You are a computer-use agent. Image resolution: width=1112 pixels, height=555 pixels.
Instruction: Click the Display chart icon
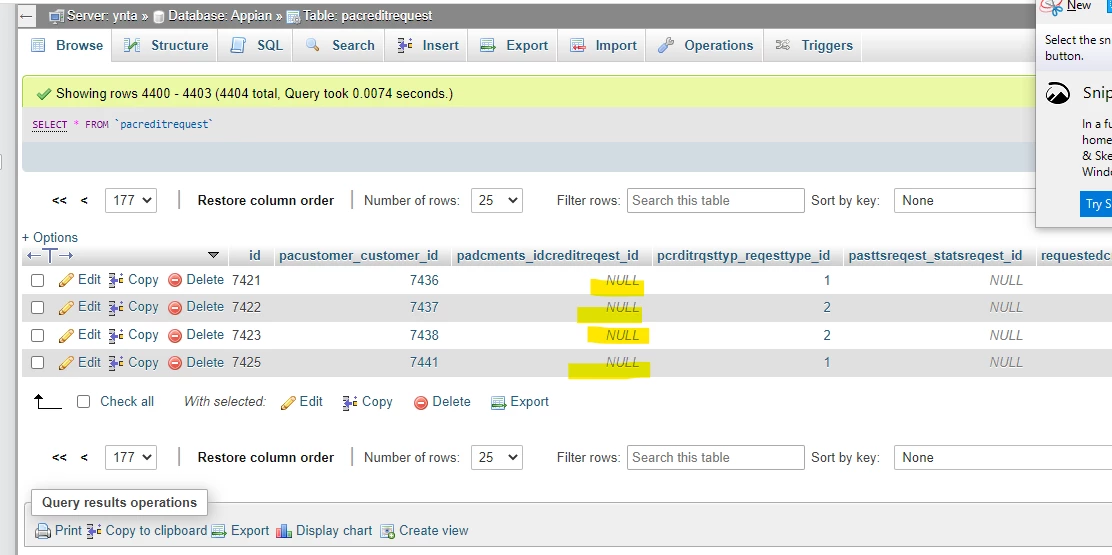(284, 531)
